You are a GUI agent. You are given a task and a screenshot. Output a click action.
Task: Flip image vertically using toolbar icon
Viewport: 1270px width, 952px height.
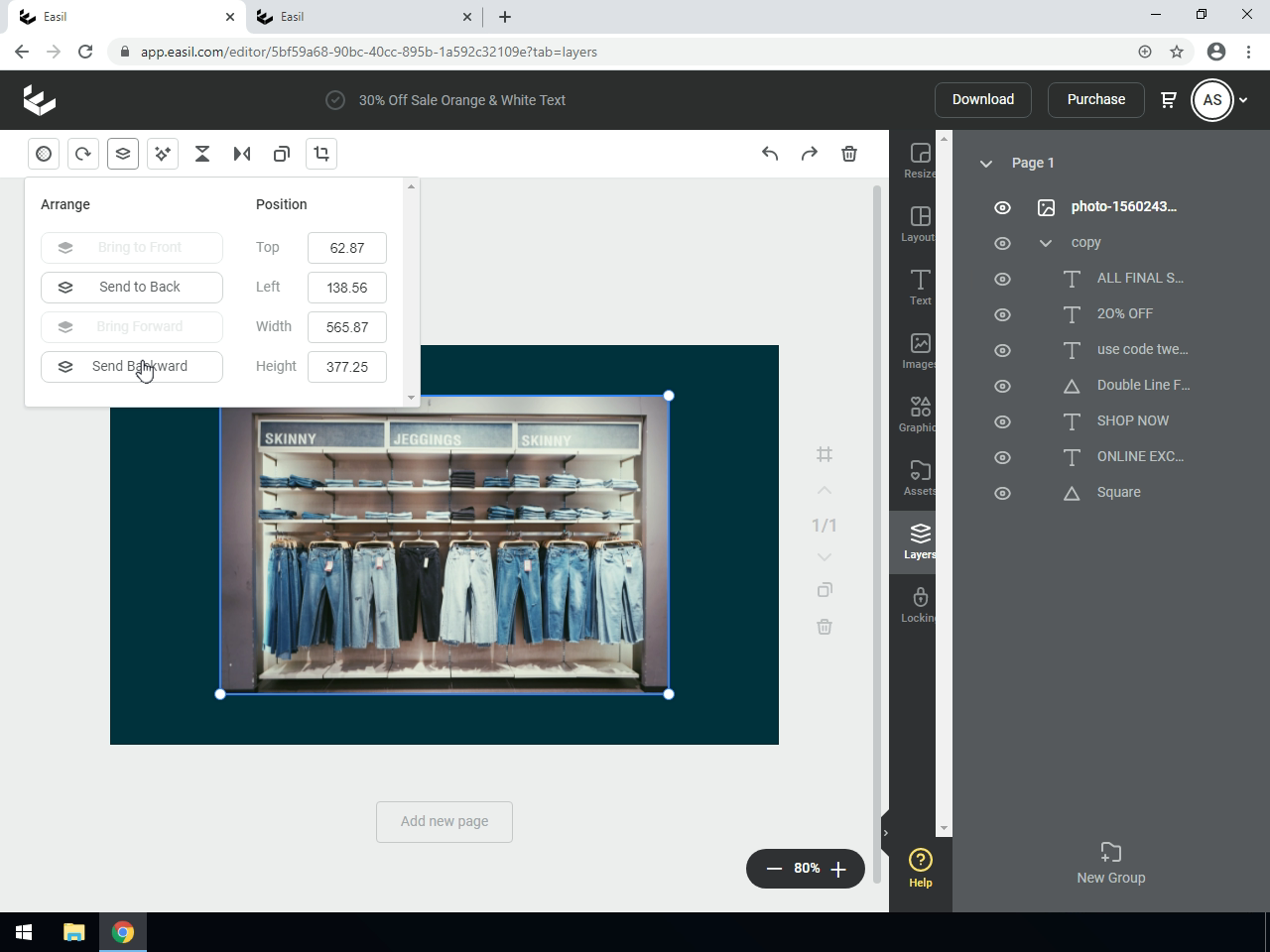click(x=202, y=154)
